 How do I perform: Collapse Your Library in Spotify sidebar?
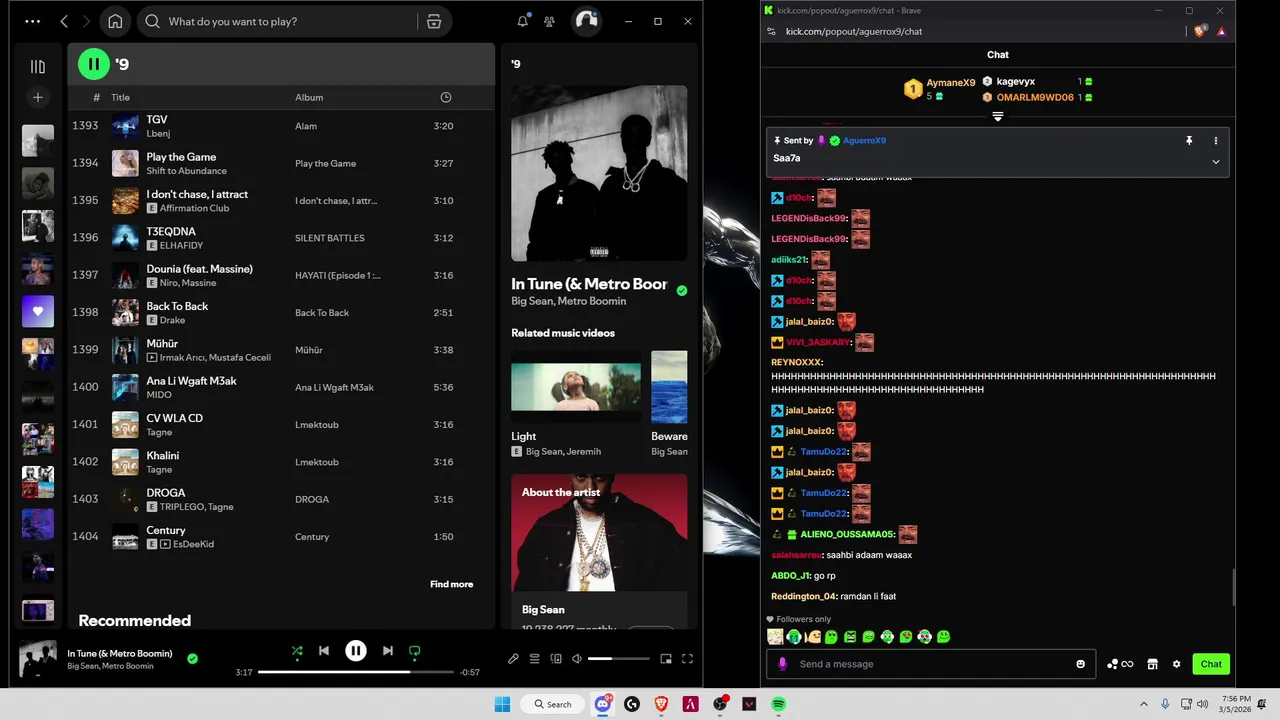[38, 67]
